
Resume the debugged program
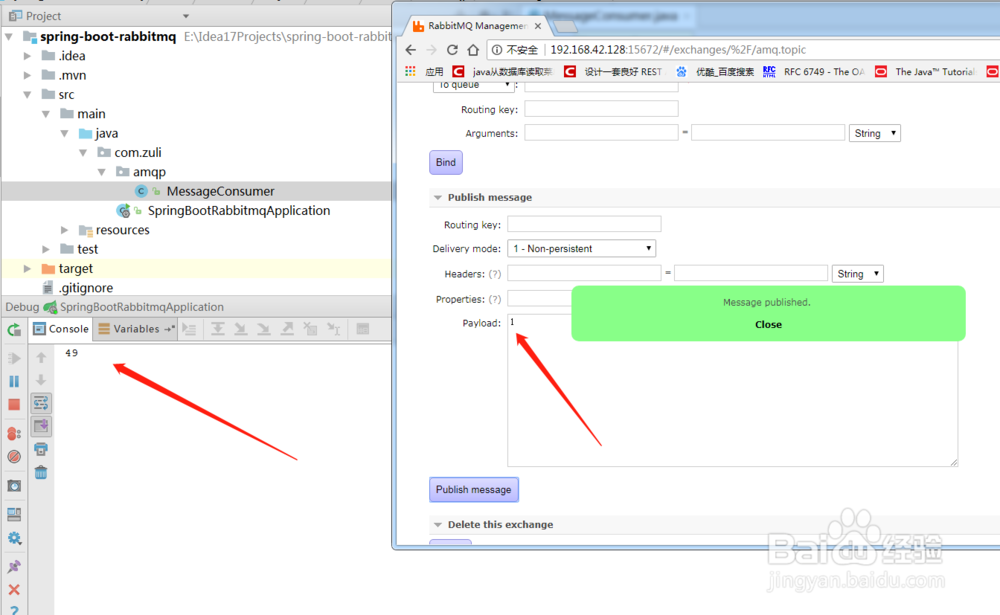[14, 358]
